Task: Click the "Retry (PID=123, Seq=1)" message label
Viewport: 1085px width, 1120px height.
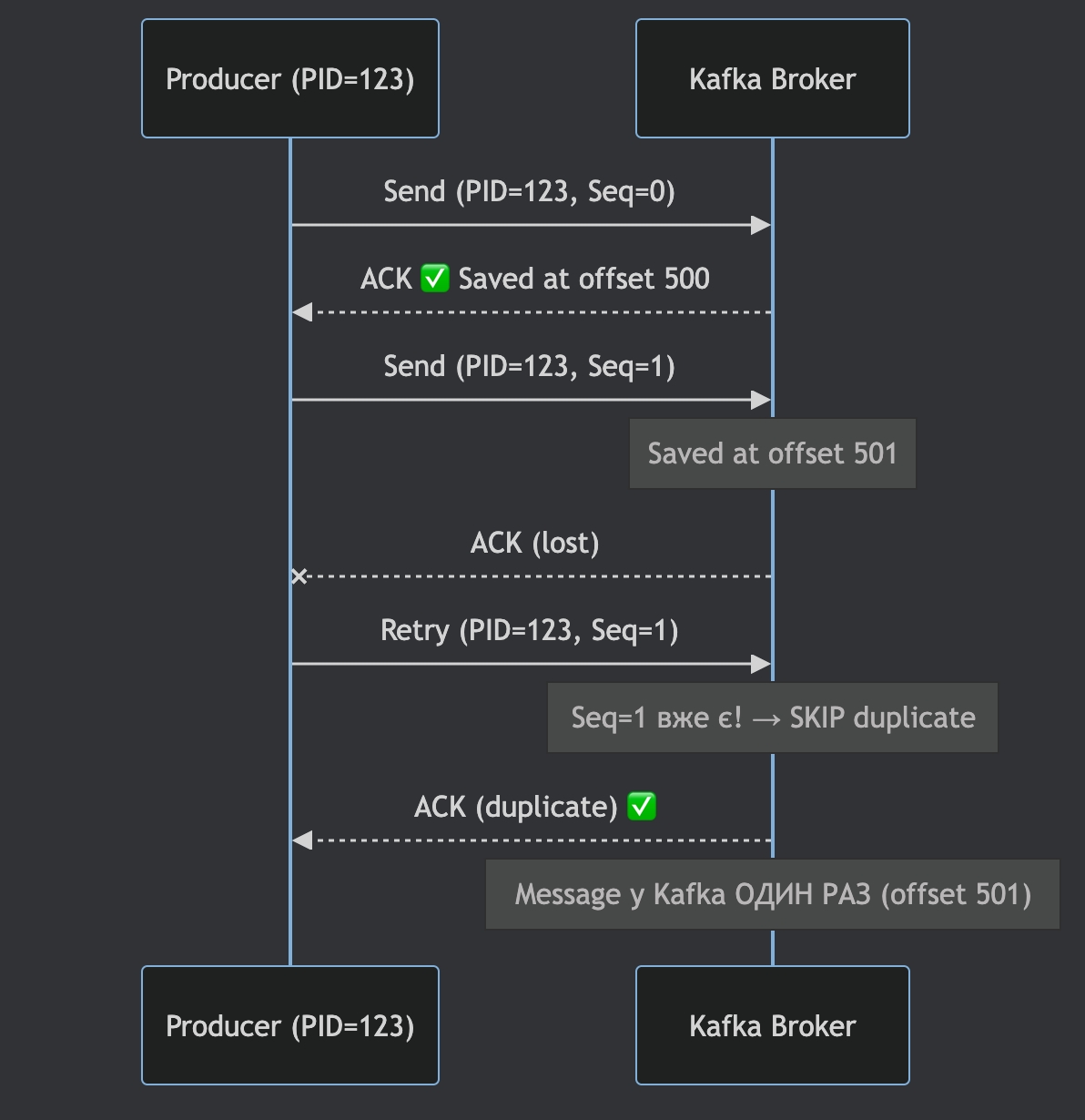Action: coord(529,631)
